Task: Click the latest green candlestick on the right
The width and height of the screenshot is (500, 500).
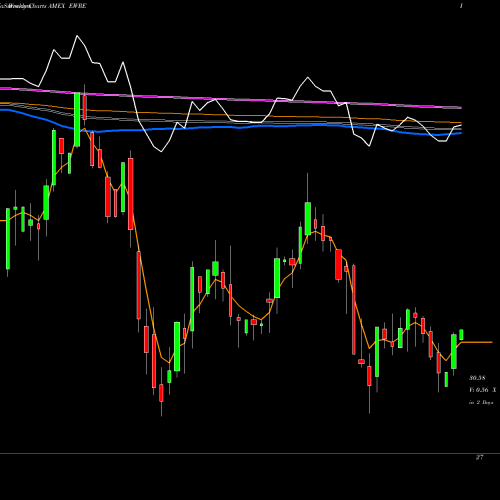Action: point(461,335)
